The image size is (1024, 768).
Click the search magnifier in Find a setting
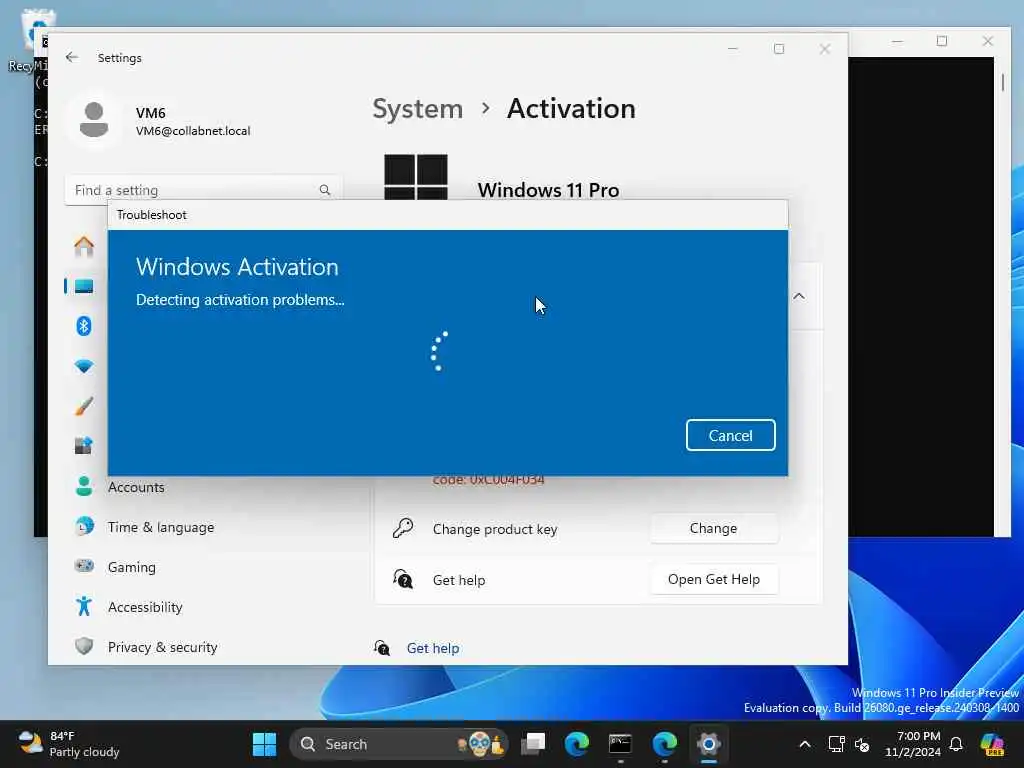point(325,190)
